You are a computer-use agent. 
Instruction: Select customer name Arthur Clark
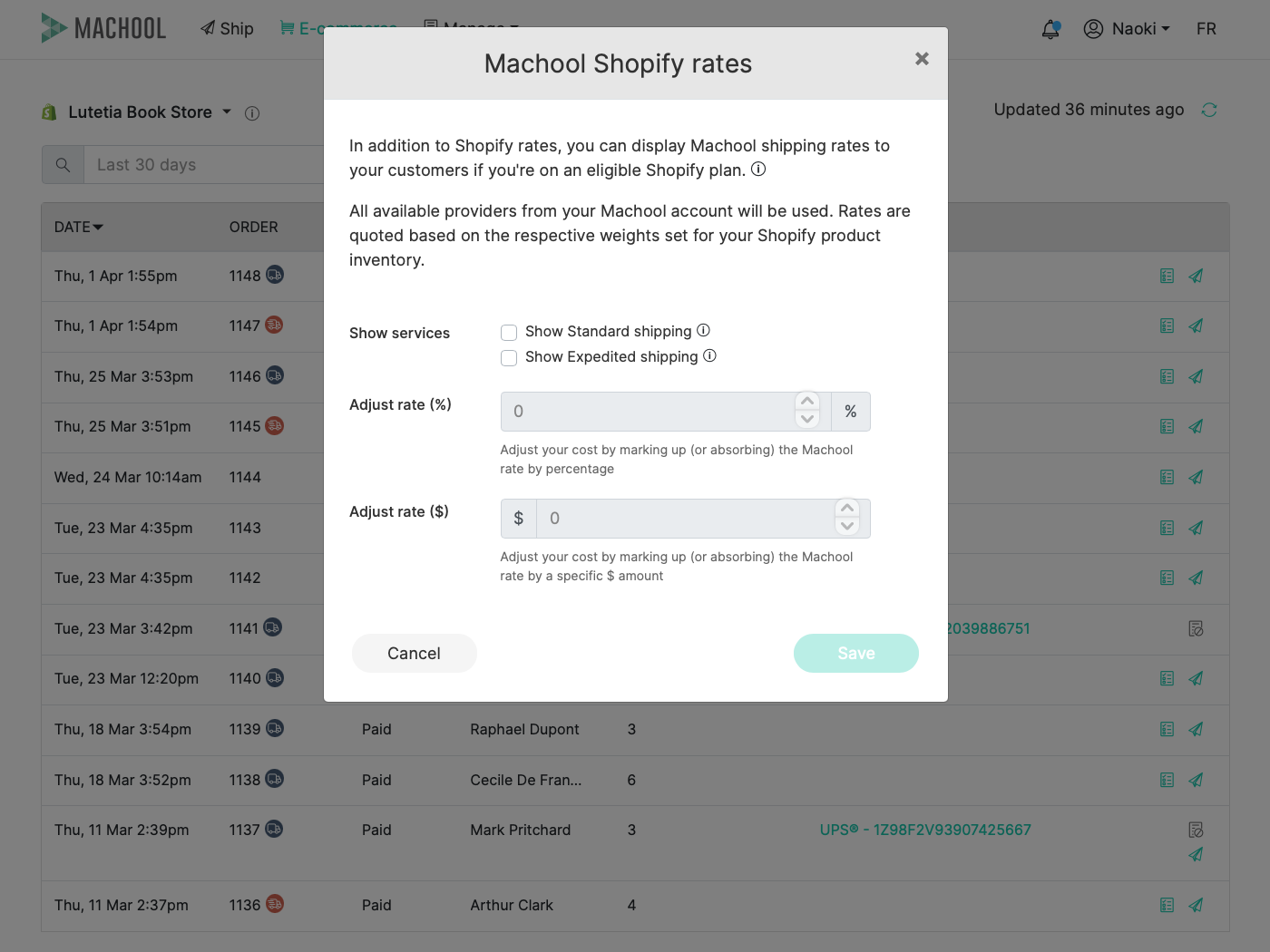(x=512, y=905)
